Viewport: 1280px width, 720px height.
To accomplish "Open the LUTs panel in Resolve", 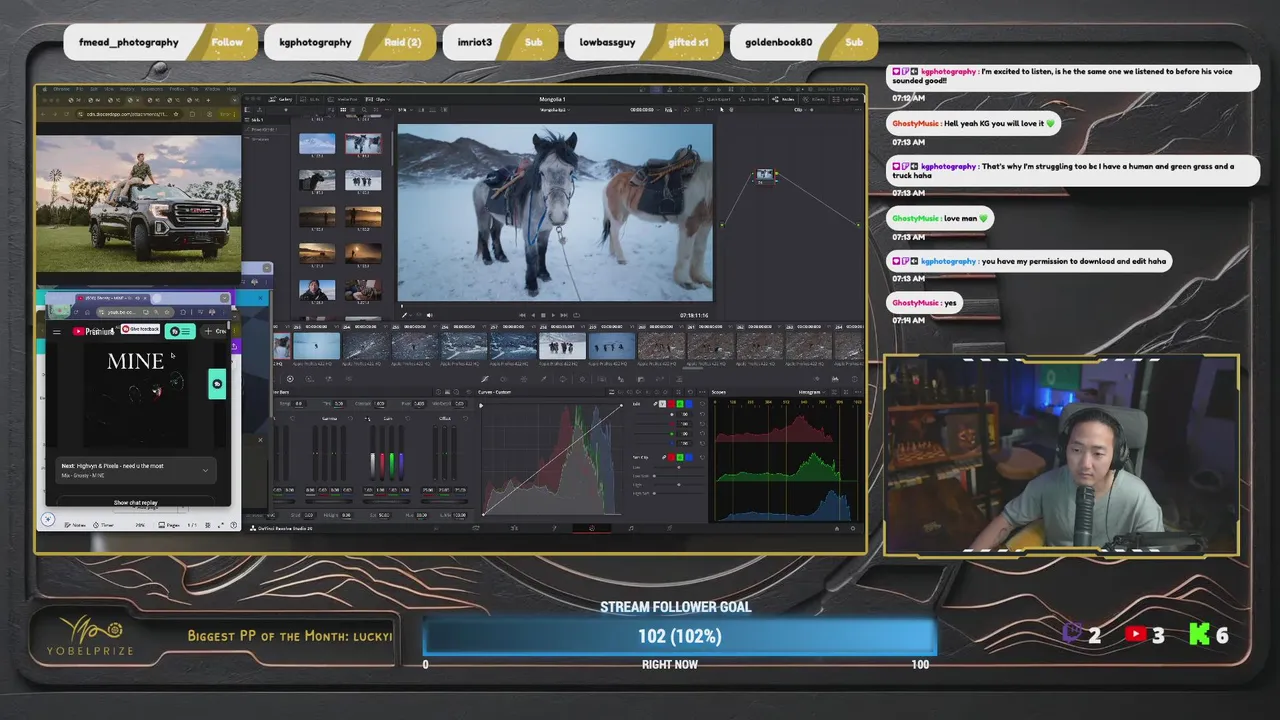I will tap(310, 99).
